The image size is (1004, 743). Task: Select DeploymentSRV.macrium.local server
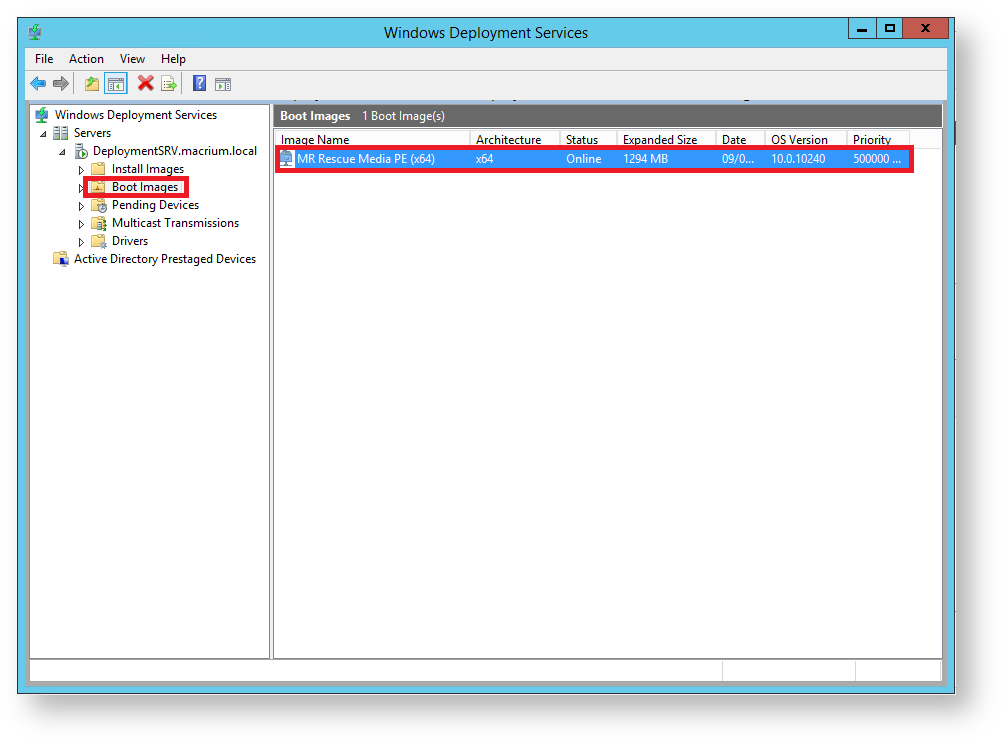(175, 151)
